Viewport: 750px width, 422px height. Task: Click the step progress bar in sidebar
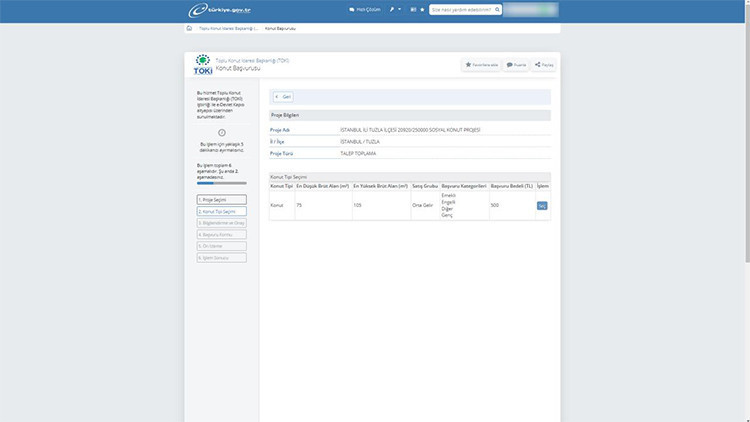coord(221,183)
